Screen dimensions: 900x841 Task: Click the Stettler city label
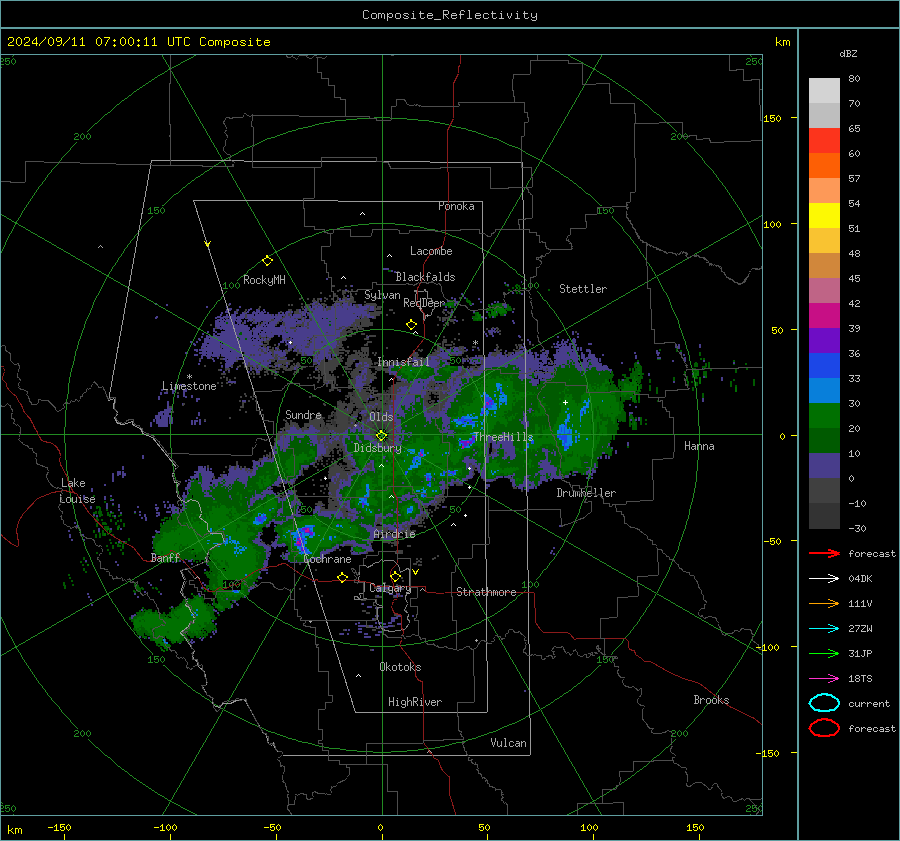click(x=583, y=289)
